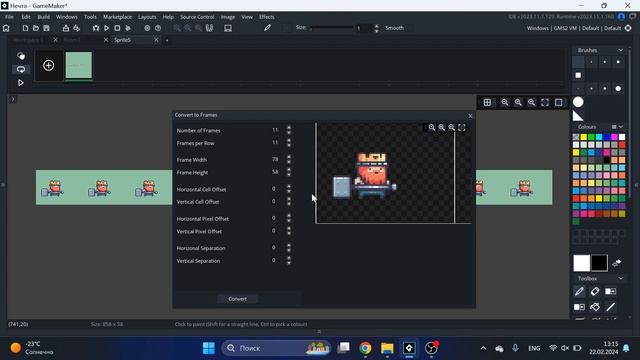The image size is (640, 360).
Task: Collapse the Colours panel chevron
Action: [621, 127]
